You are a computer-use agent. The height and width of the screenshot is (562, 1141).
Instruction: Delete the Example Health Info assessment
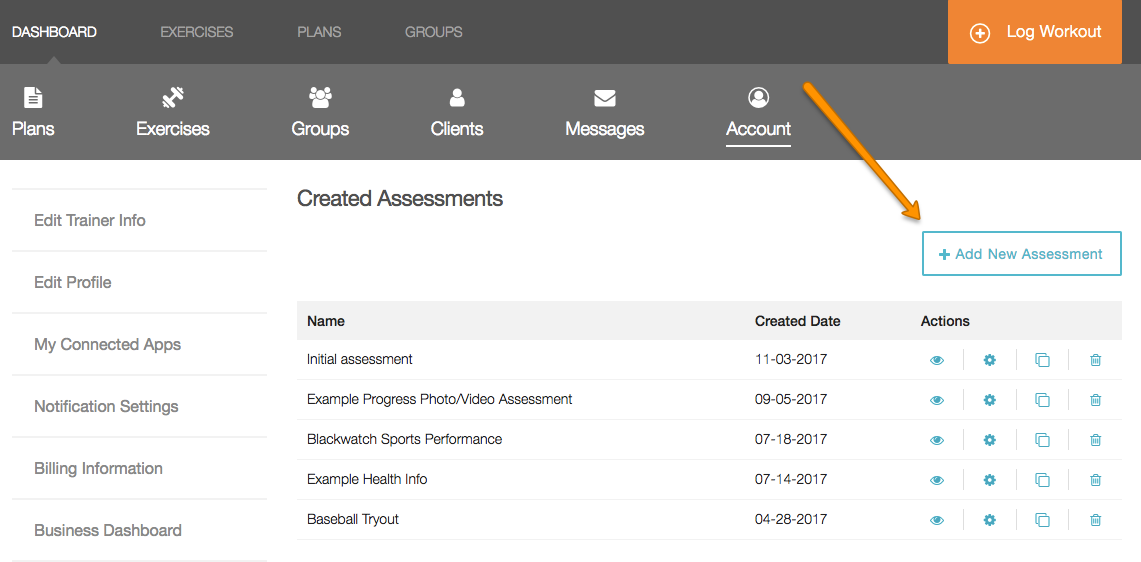pos(1095,480)
